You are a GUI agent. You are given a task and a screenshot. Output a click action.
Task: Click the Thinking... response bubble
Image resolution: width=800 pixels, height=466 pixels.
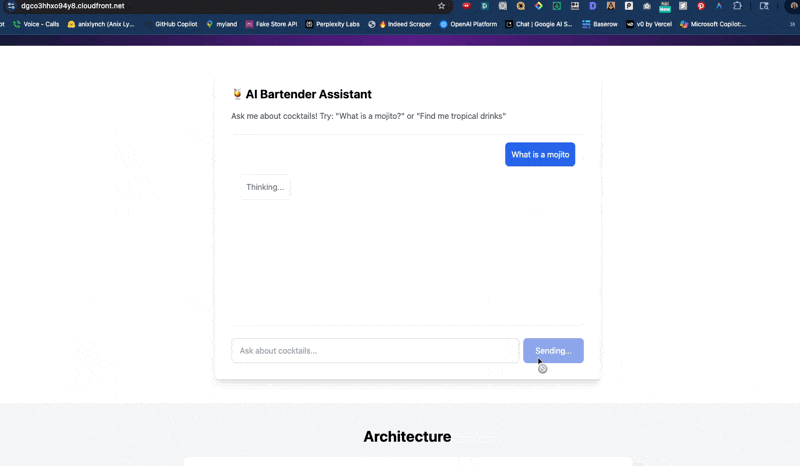point(265,187)
